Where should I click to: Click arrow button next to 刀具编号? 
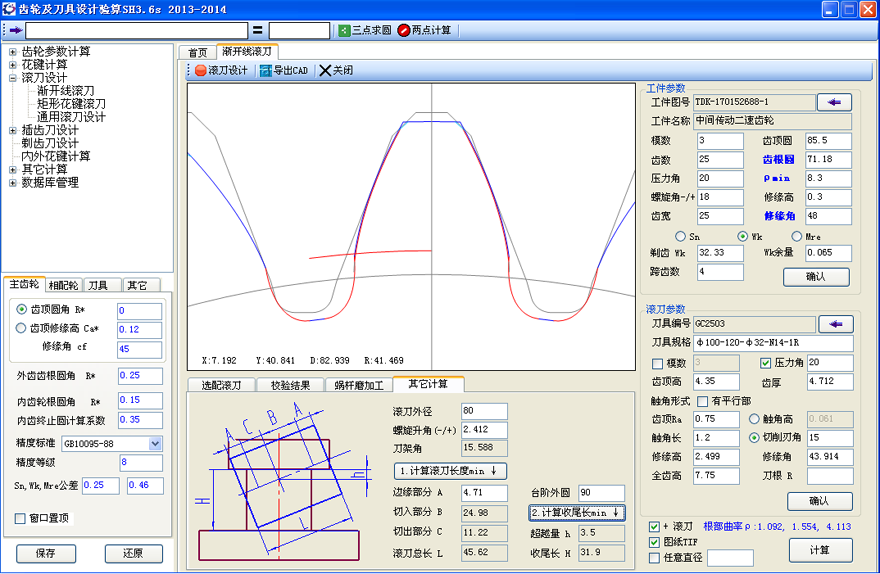836,324
